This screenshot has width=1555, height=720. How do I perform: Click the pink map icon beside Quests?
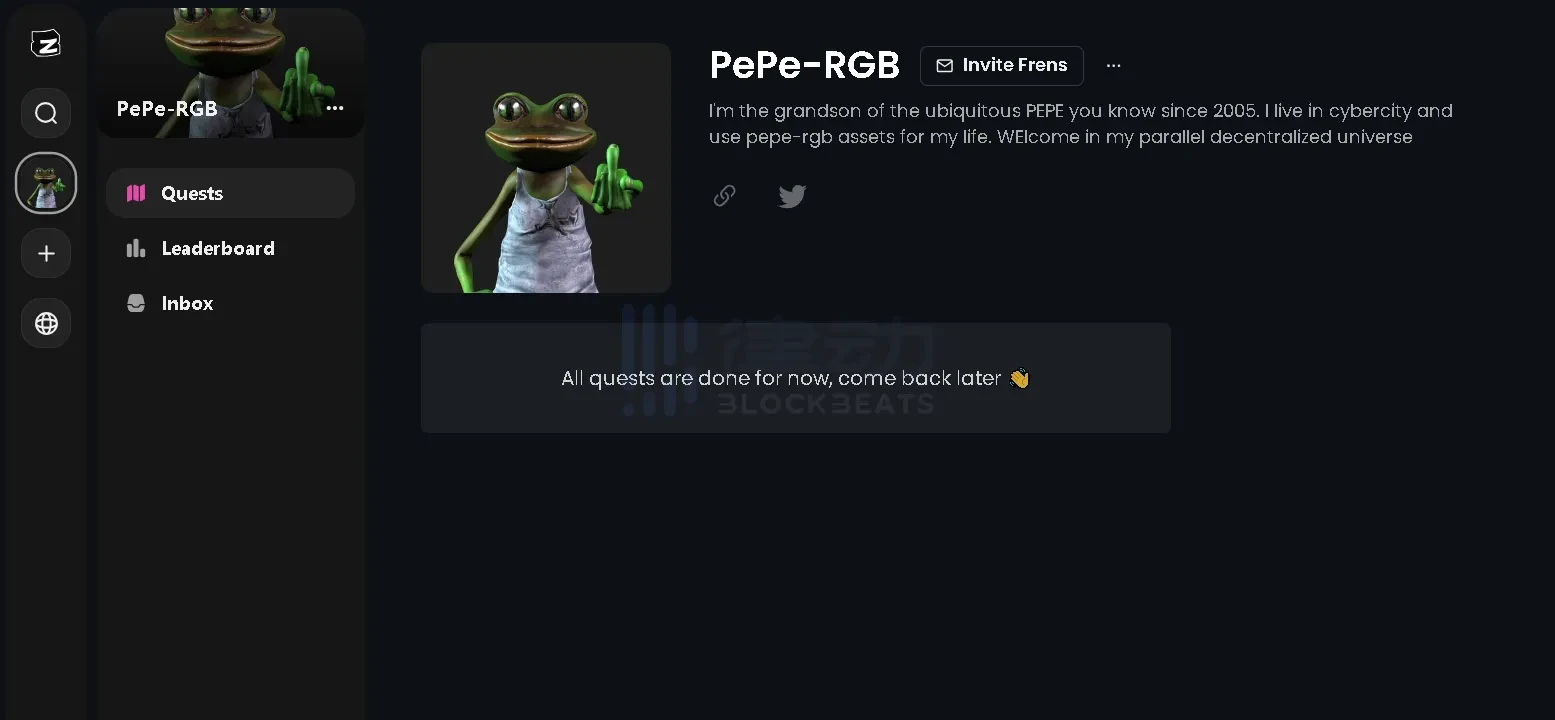(x=136, y=193)
